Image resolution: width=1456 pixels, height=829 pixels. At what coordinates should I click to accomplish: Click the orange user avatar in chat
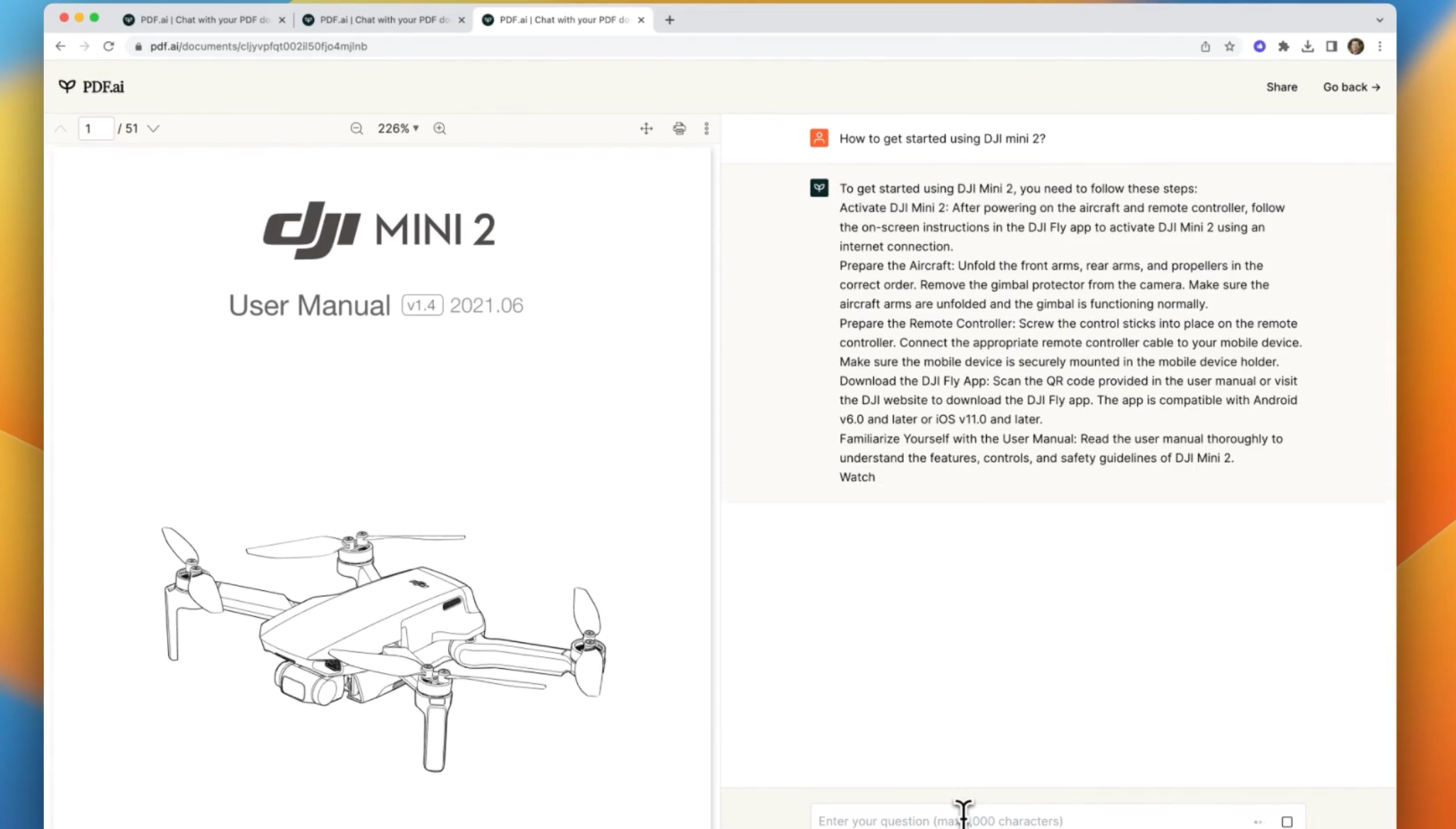pyautogui.click(x=819, y=137)
